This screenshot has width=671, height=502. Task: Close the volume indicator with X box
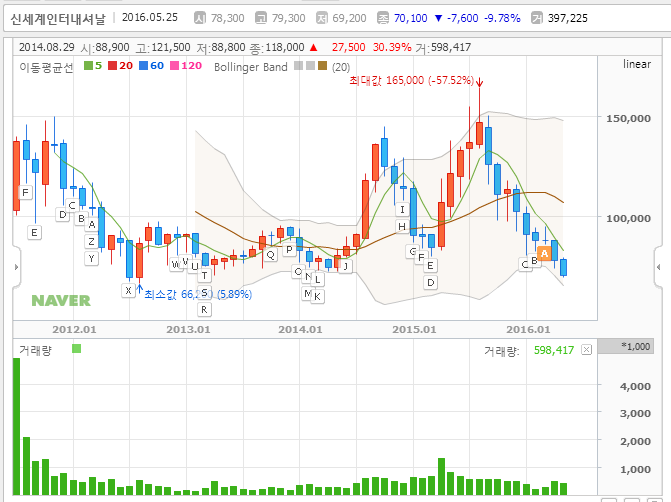click(x=587, y=350)
